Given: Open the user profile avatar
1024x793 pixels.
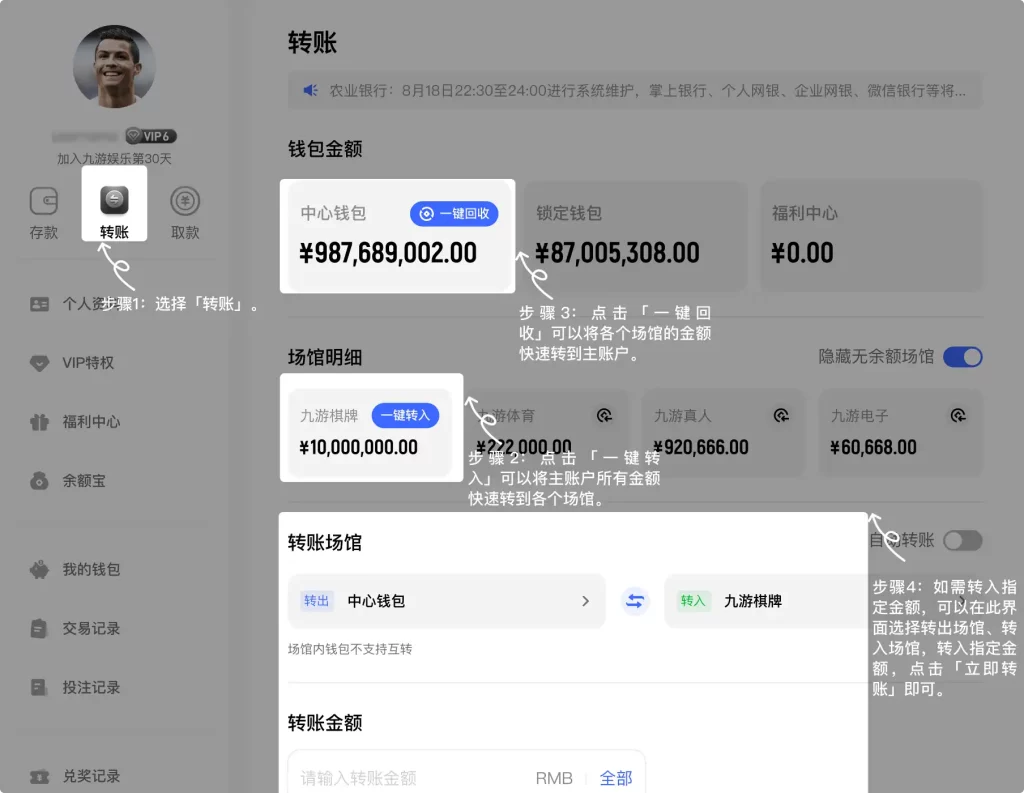Looking at the screenshot, I should tap(114, 67).
